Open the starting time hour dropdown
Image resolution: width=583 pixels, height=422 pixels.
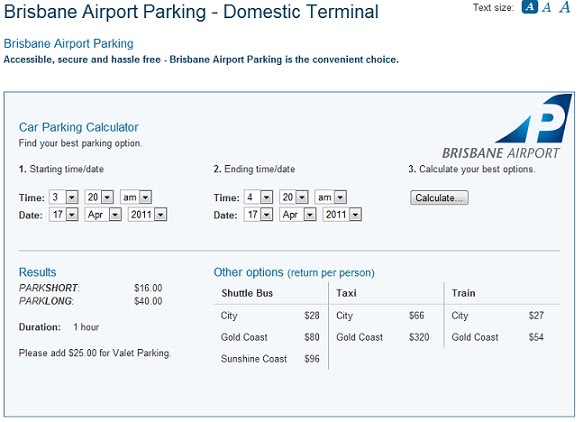click(64, 197)
